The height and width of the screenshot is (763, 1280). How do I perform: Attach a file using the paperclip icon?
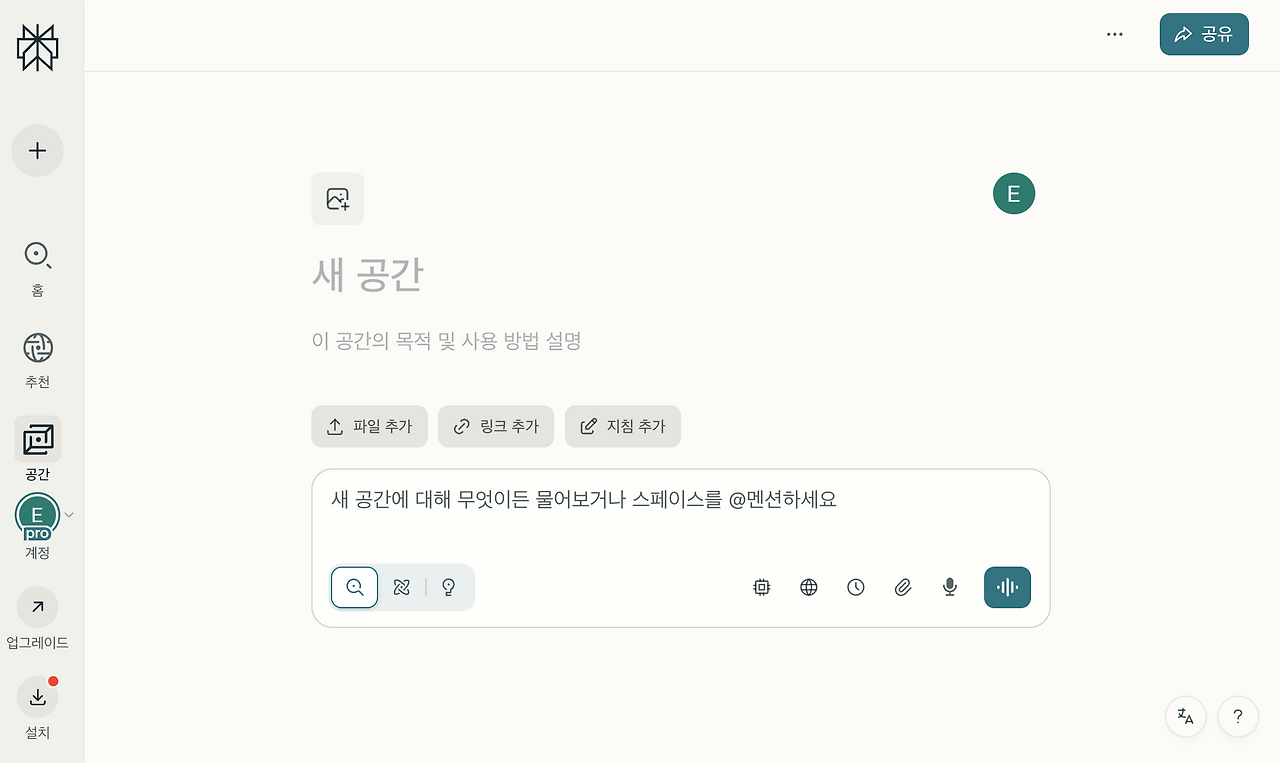[x=902, y=587]
